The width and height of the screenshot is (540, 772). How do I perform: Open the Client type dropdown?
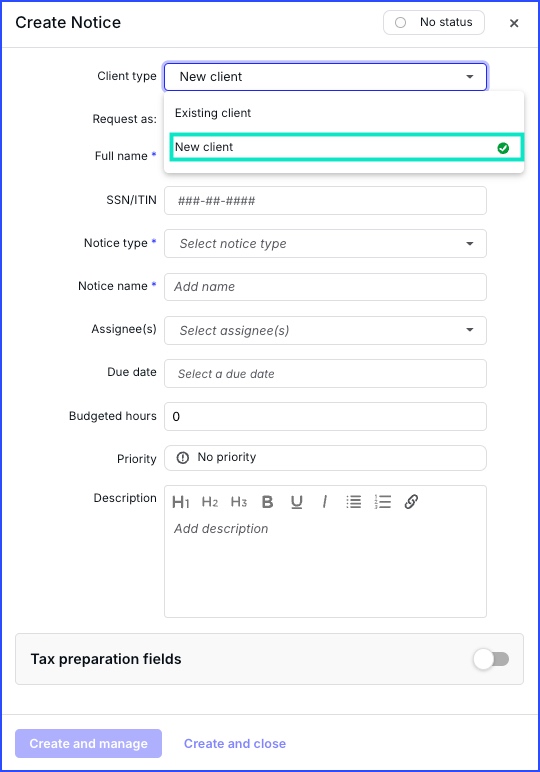[325, 77]
